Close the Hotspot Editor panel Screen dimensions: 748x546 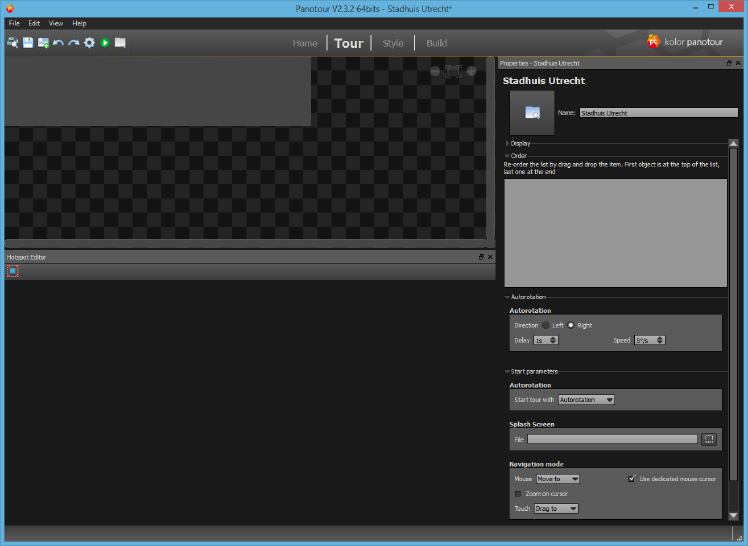pos(490,257)
